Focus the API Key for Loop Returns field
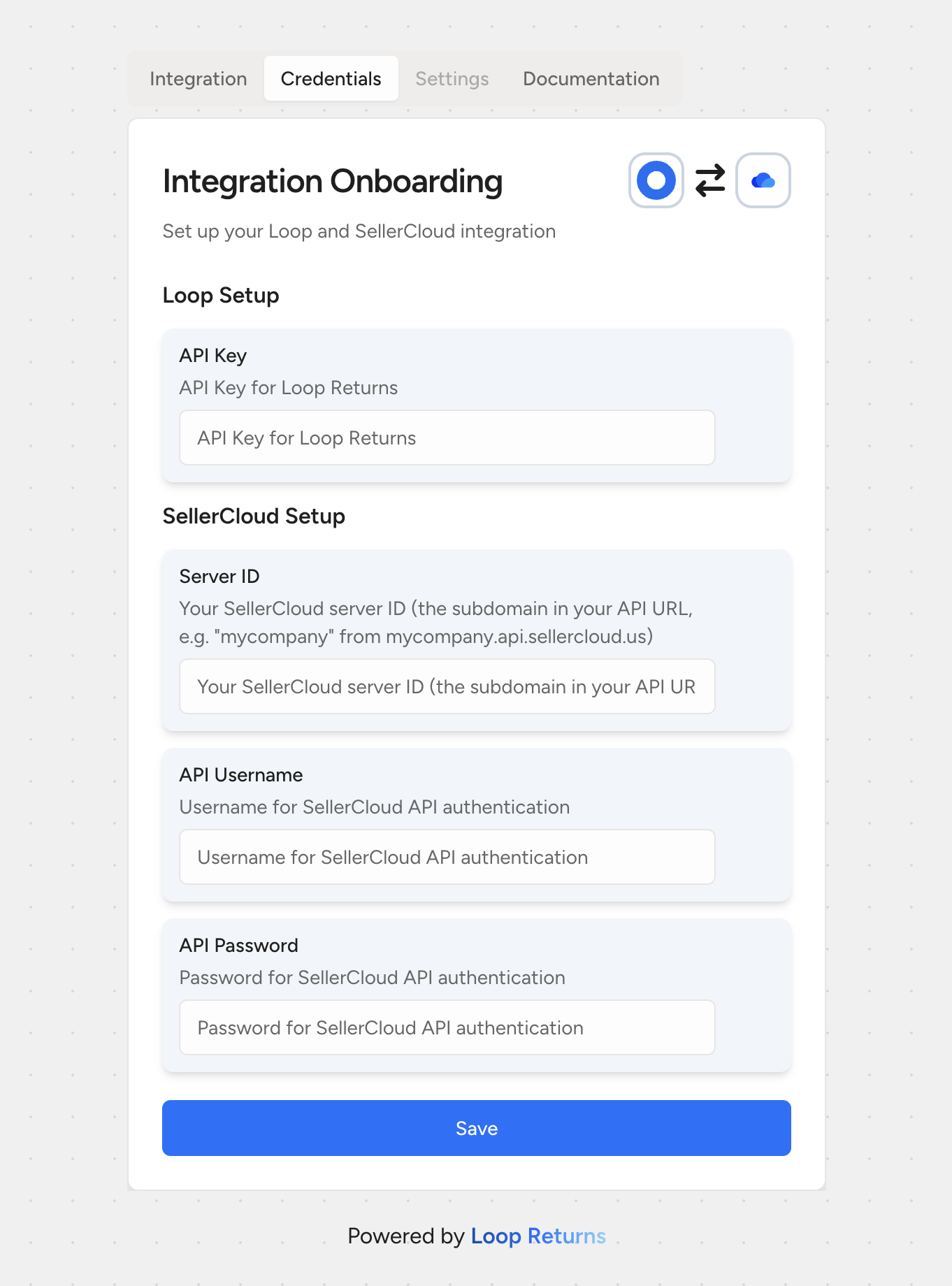 click(x=447, y=438)
